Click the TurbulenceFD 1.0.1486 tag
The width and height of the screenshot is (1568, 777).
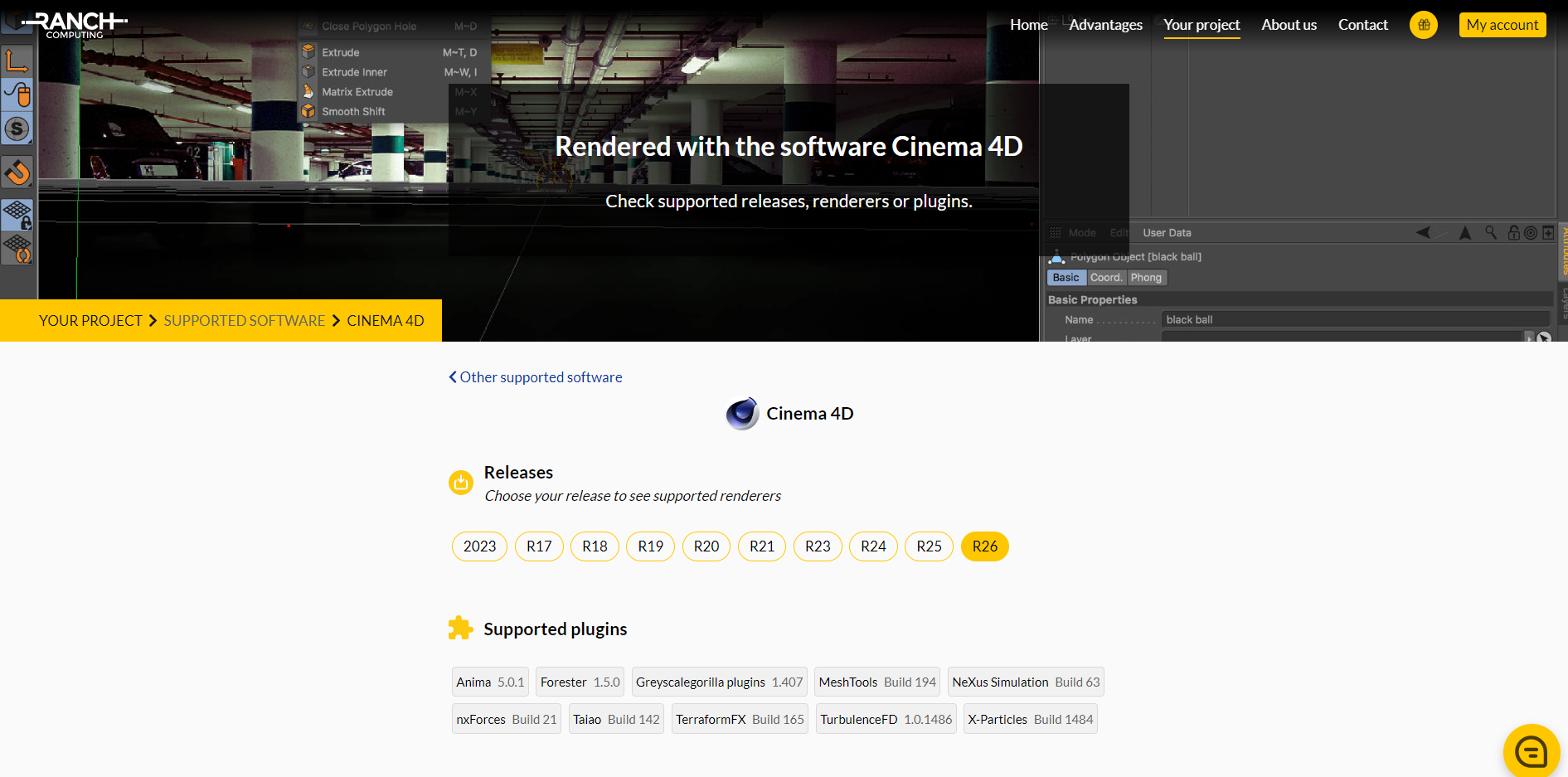(886, 719)
